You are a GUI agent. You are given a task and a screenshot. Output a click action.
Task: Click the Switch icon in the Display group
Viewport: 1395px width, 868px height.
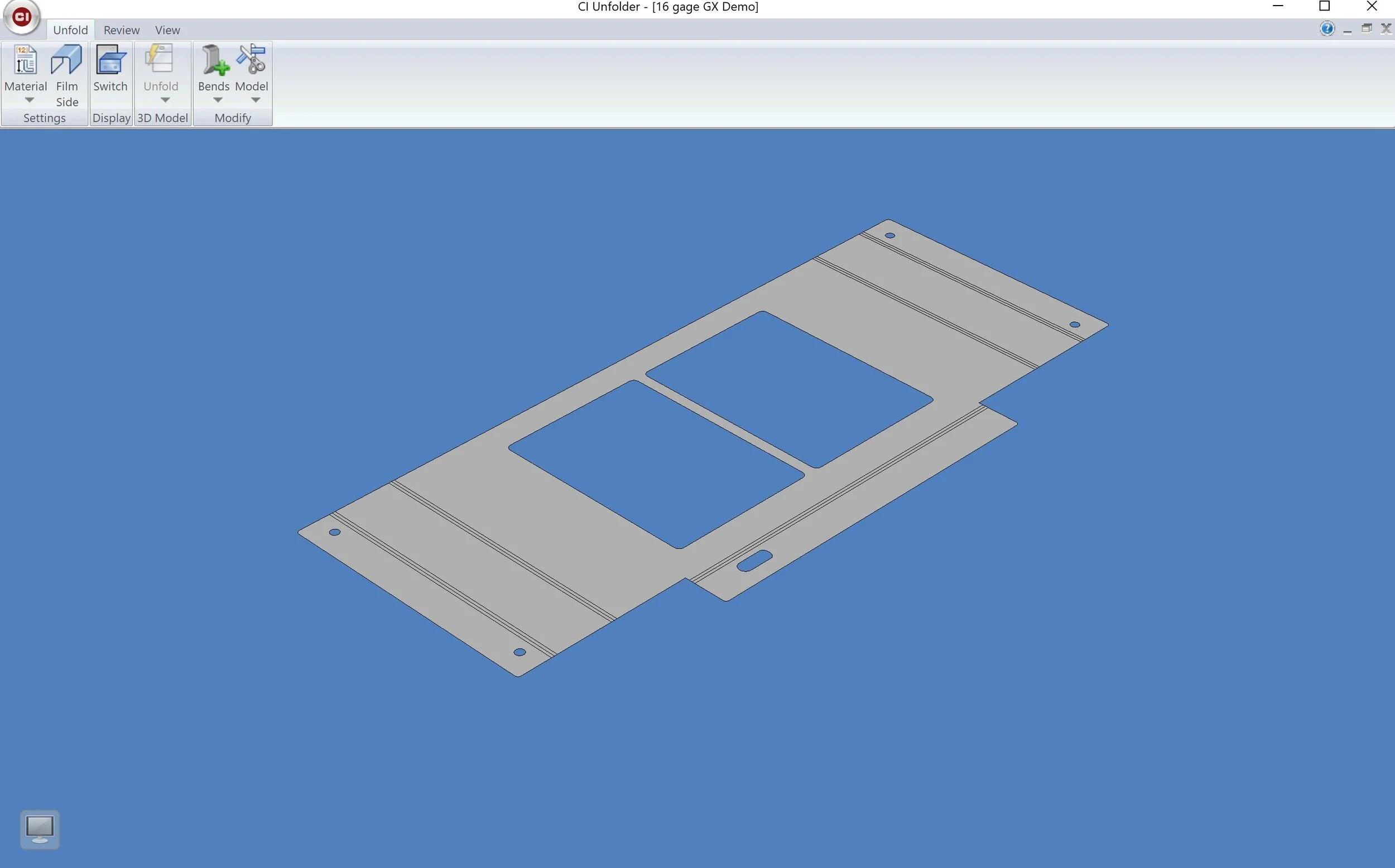click(111, 59)
